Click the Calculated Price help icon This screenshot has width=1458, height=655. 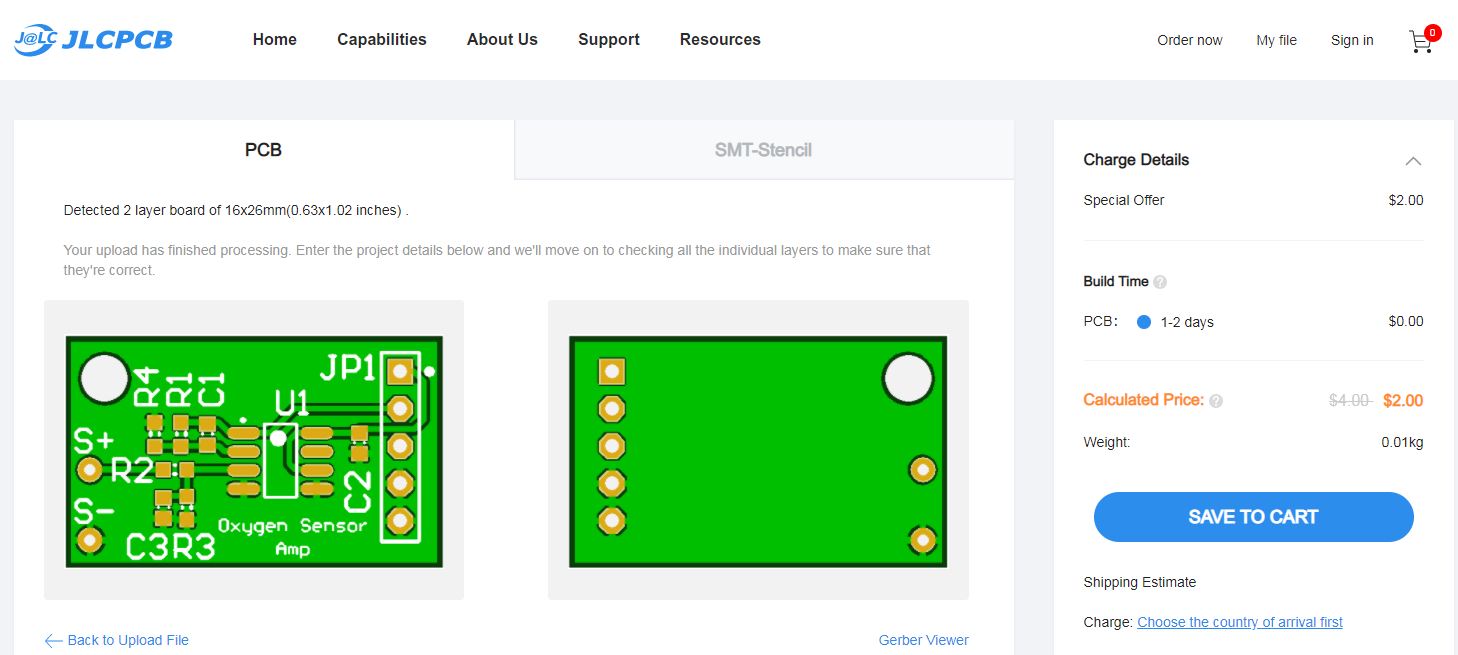pyautogui.click(x=1216, y=401)
